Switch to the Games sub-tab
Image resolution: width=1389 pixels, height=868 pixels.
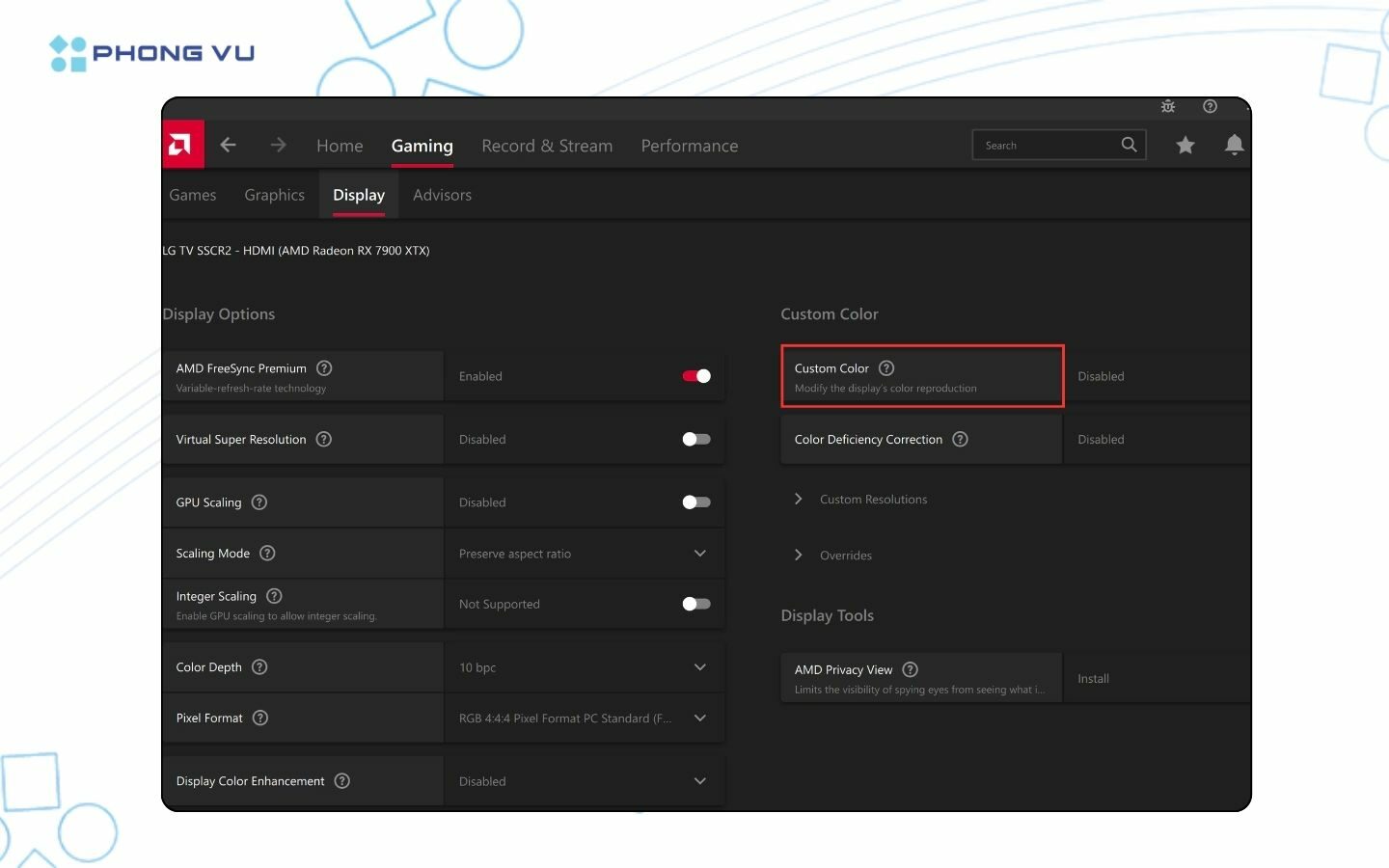pyautogui.click(x=193, y=195)
